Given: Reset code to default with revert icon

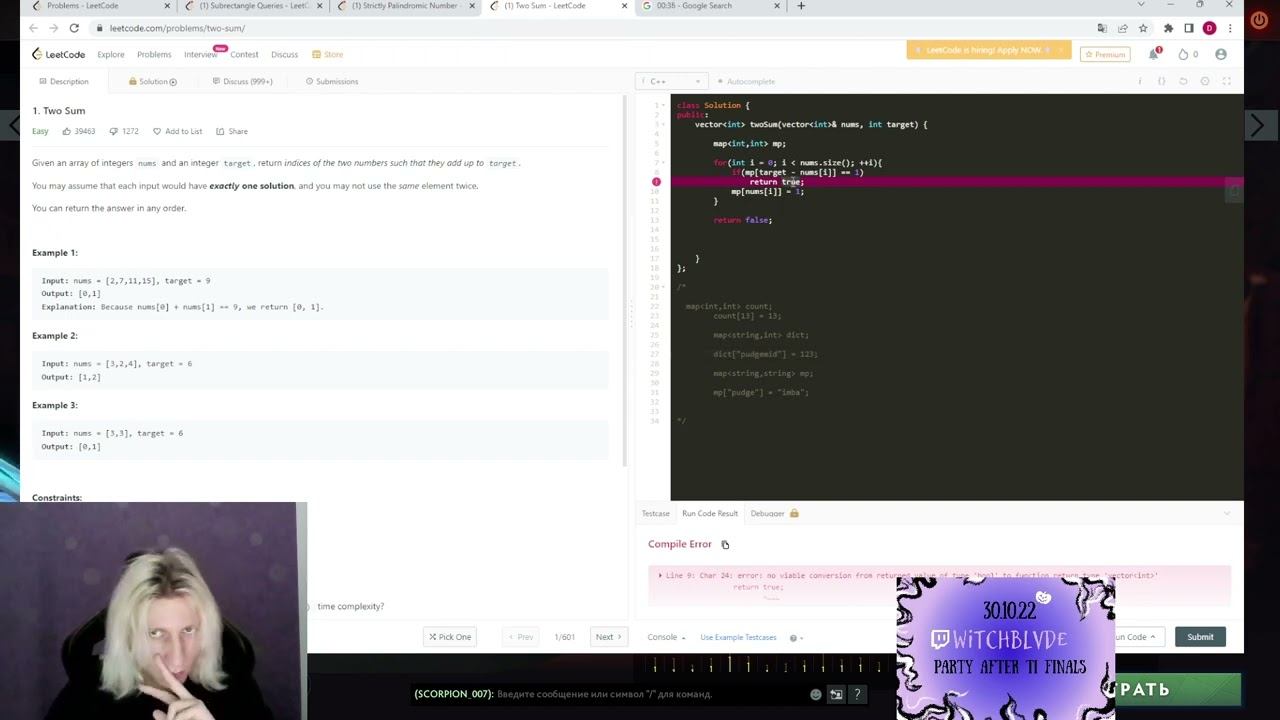Looking at the screenshot, I should tap(1183, 81).
